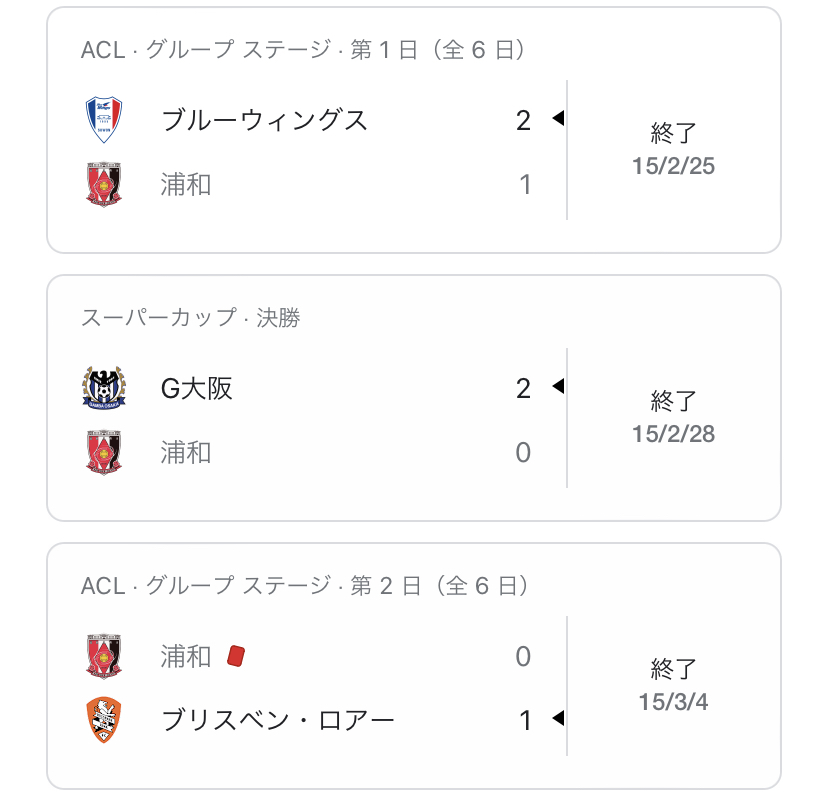Select ACL グループ ステージ 第1日 header
Screen dimensions: 828x802
tap(304, 50)
